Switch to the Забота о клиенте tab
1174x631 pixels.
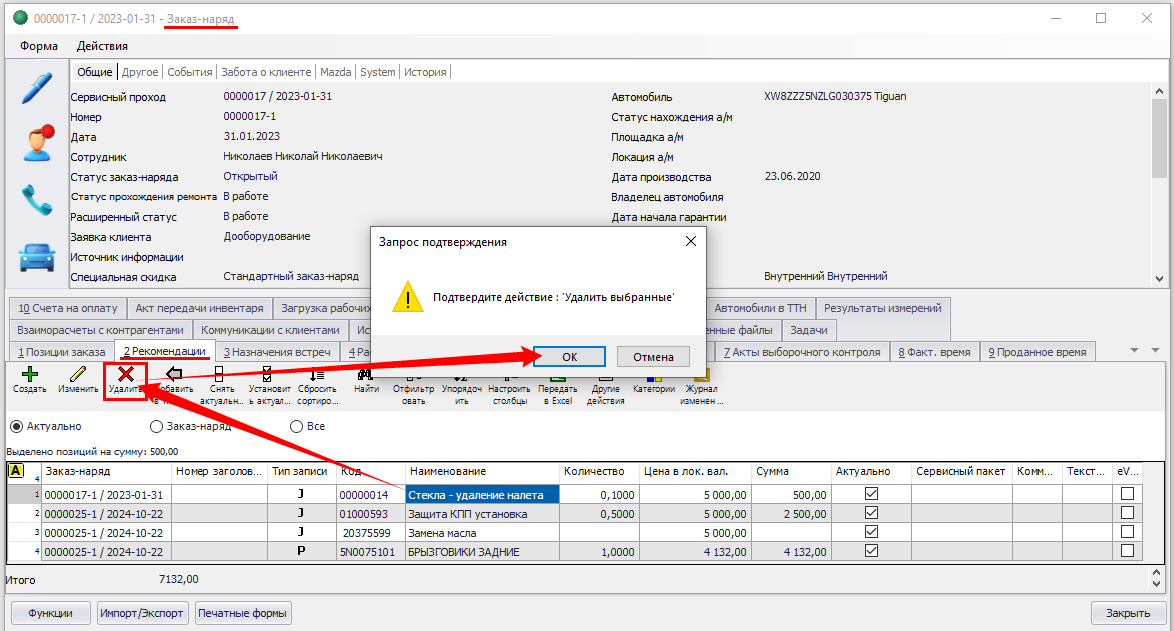(266, 72)
